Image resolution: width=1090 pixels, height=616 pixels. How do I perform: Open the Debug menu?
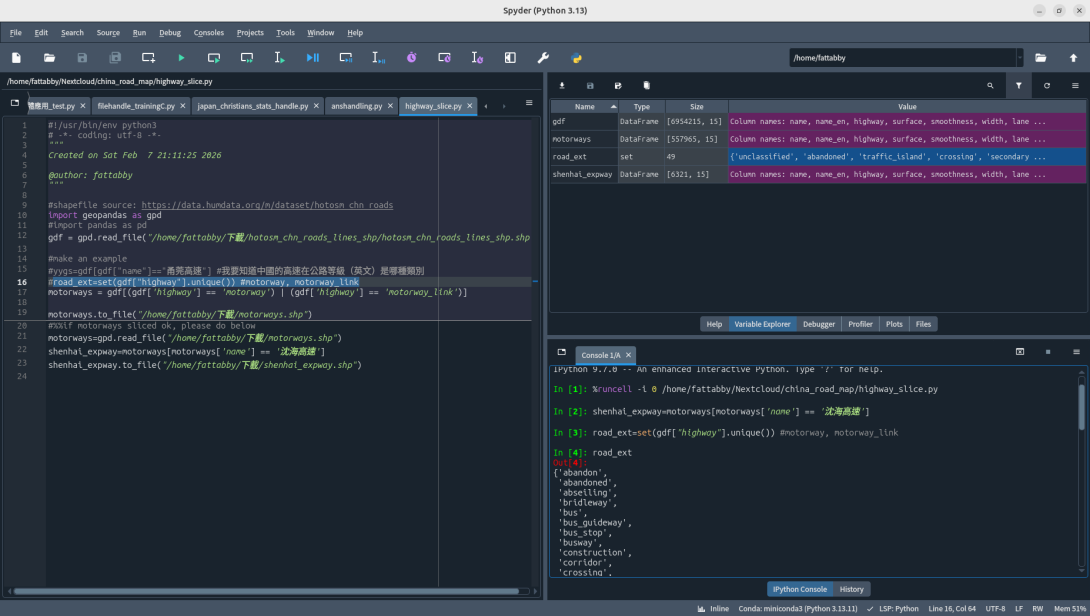169,32
